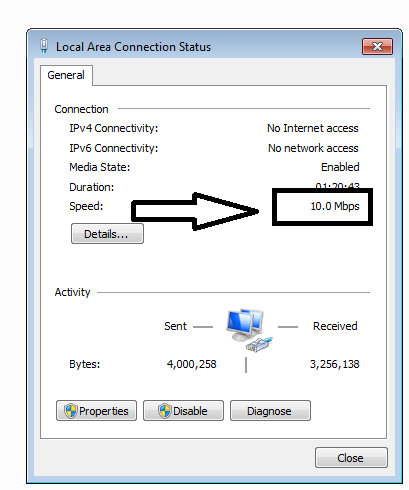Click the IPv4 Connectivity label
Viewport: 409px width, 490px height.
[x=114, y=128]
